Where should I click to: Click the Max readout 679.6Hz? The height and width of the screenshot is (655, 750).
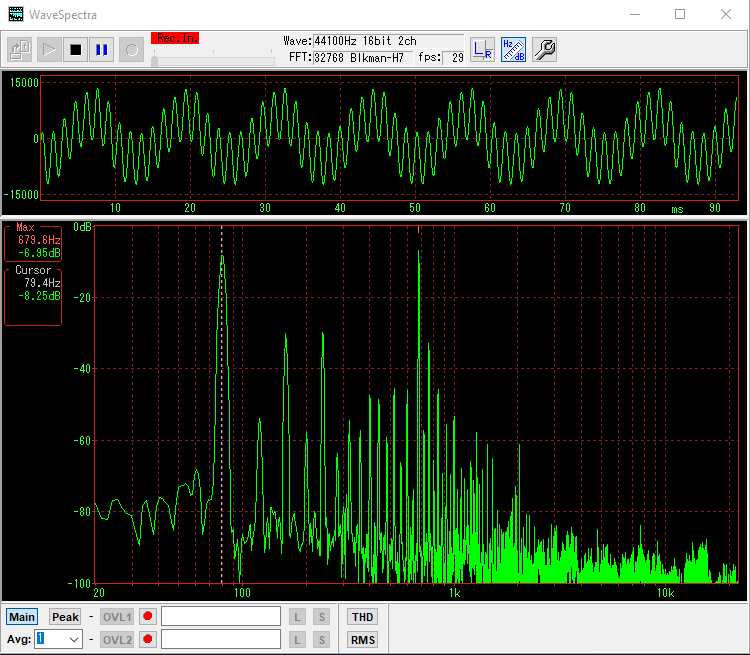pos(39,240)
